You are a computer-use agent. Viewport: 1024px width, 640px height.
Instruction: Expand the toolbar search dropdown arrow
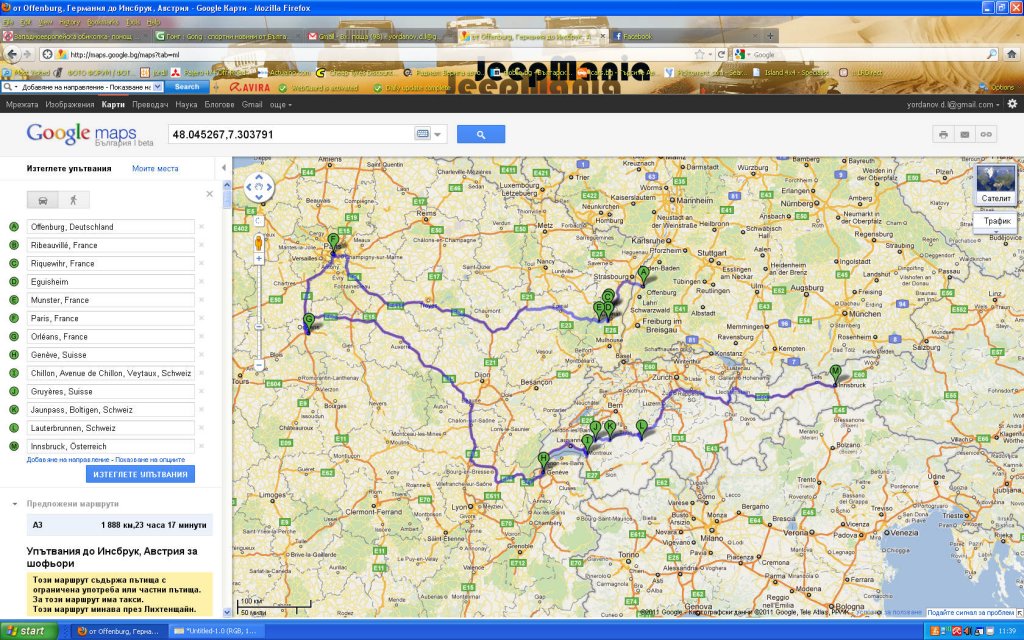click(157, 87)
